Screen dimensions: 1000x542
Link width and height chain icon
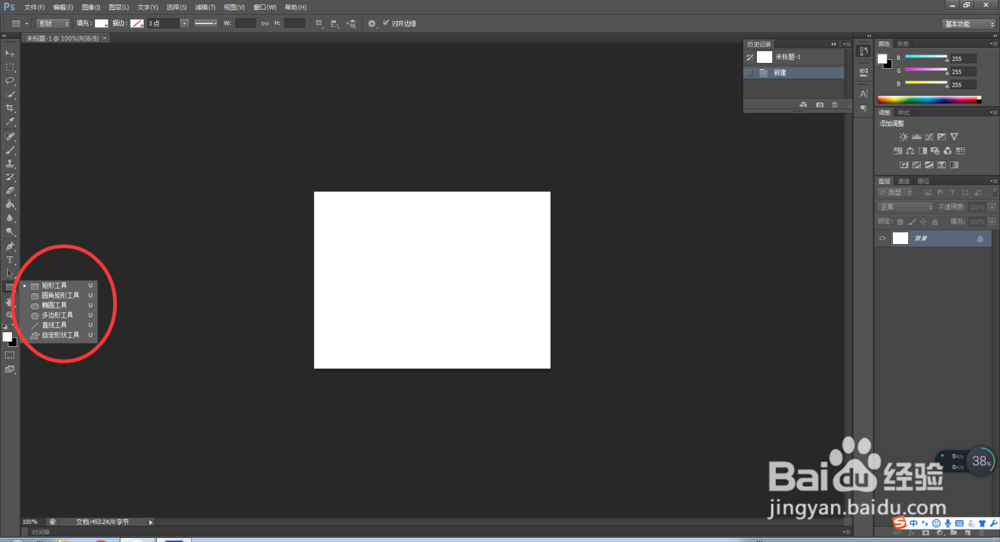[265, 24]
